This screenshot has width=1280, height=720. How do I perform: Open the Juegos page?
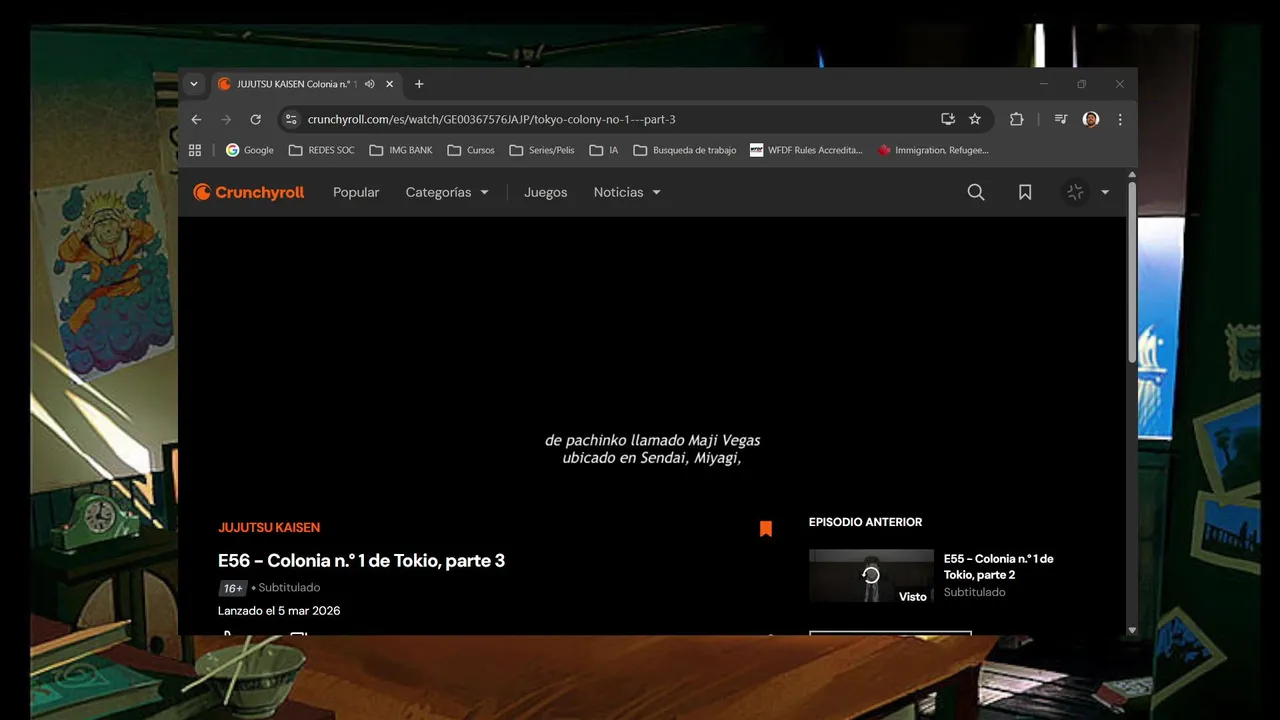tap(545, 192)
